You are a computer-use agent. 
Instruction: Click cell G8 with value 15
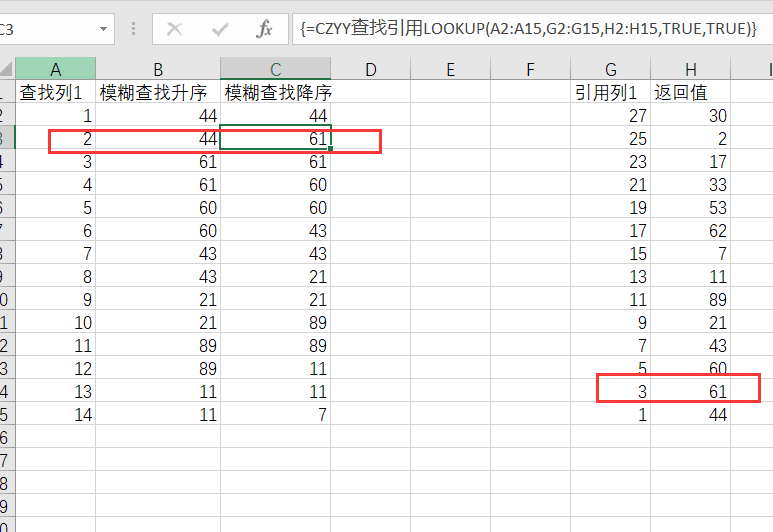point(611,252)
